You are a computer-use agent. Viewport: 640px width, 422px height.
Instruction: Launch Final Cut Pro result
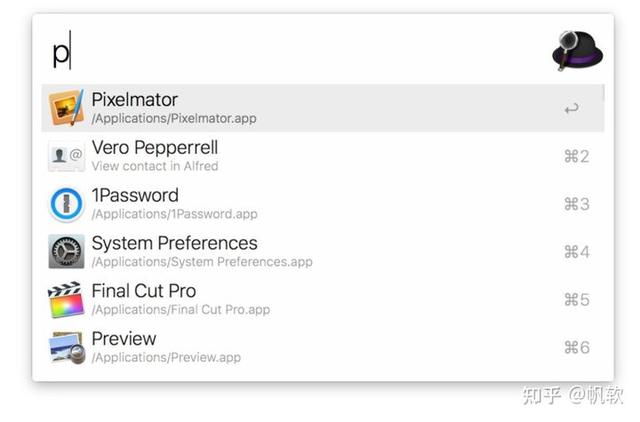tap(323, 299)
